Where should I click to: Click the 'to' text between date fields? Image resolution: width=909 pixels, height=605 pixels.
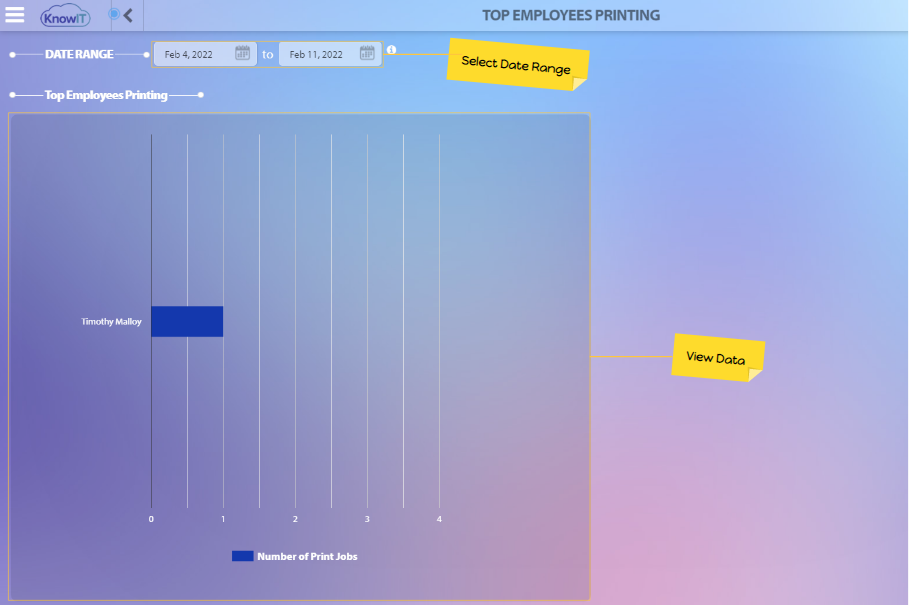(x=268, y=54)
